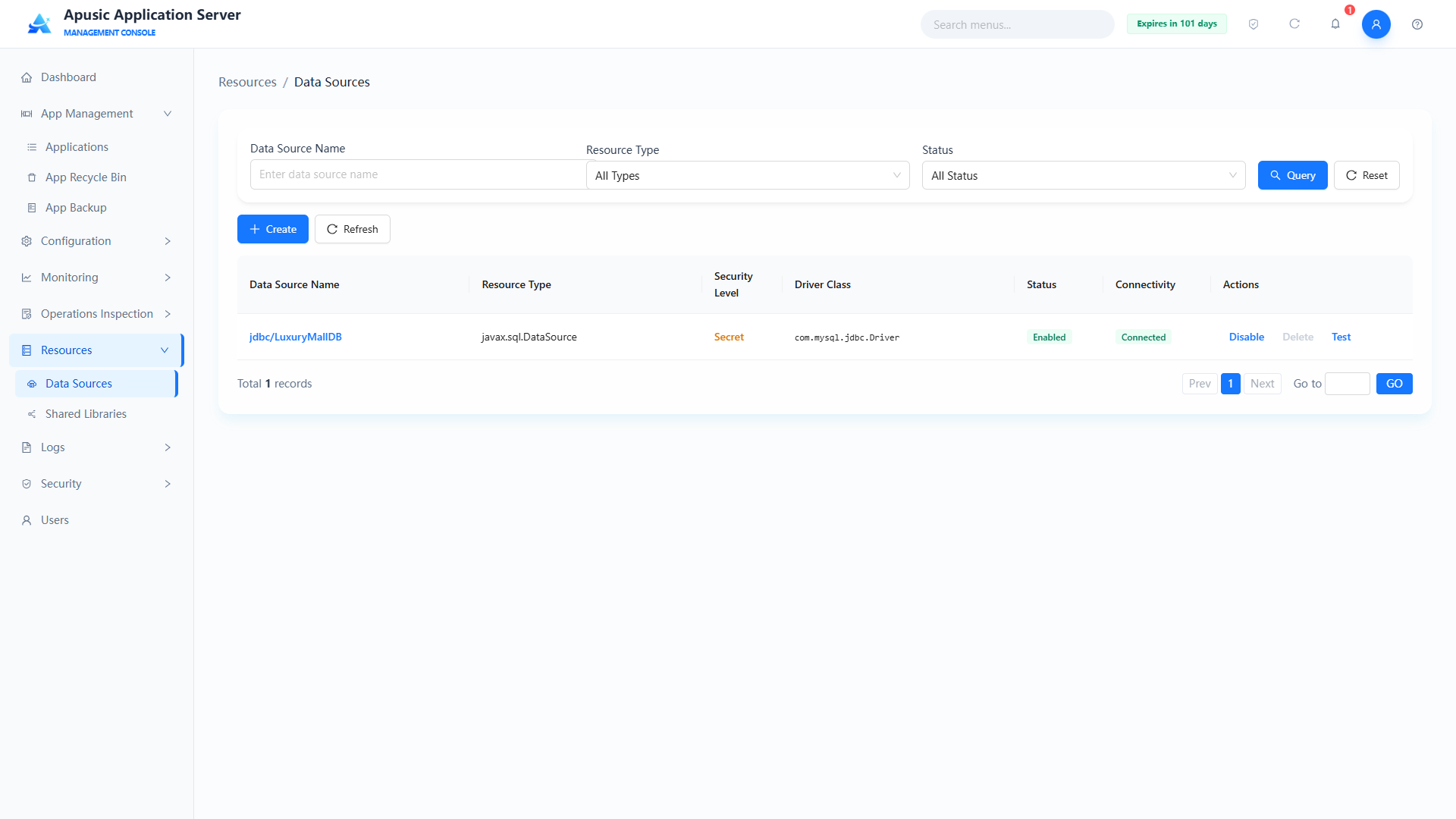The height and width of the screenshot is (819, 1456).
Task: Open Shared Libraries menu item
Action: click(x=96, y=414)
